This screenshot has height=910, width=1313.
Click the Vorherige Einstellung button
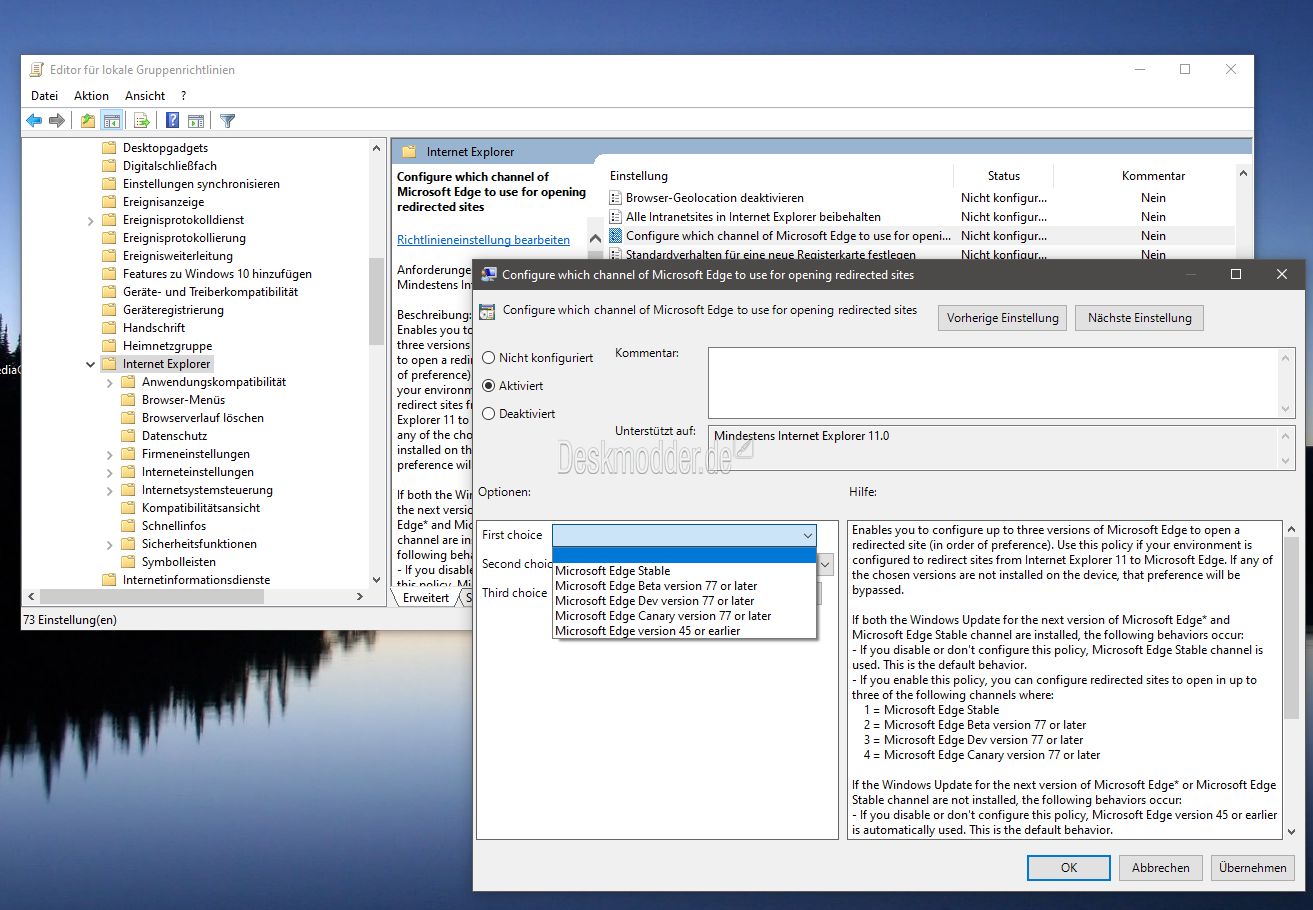pyautogui.click(x=1002, y=318)
